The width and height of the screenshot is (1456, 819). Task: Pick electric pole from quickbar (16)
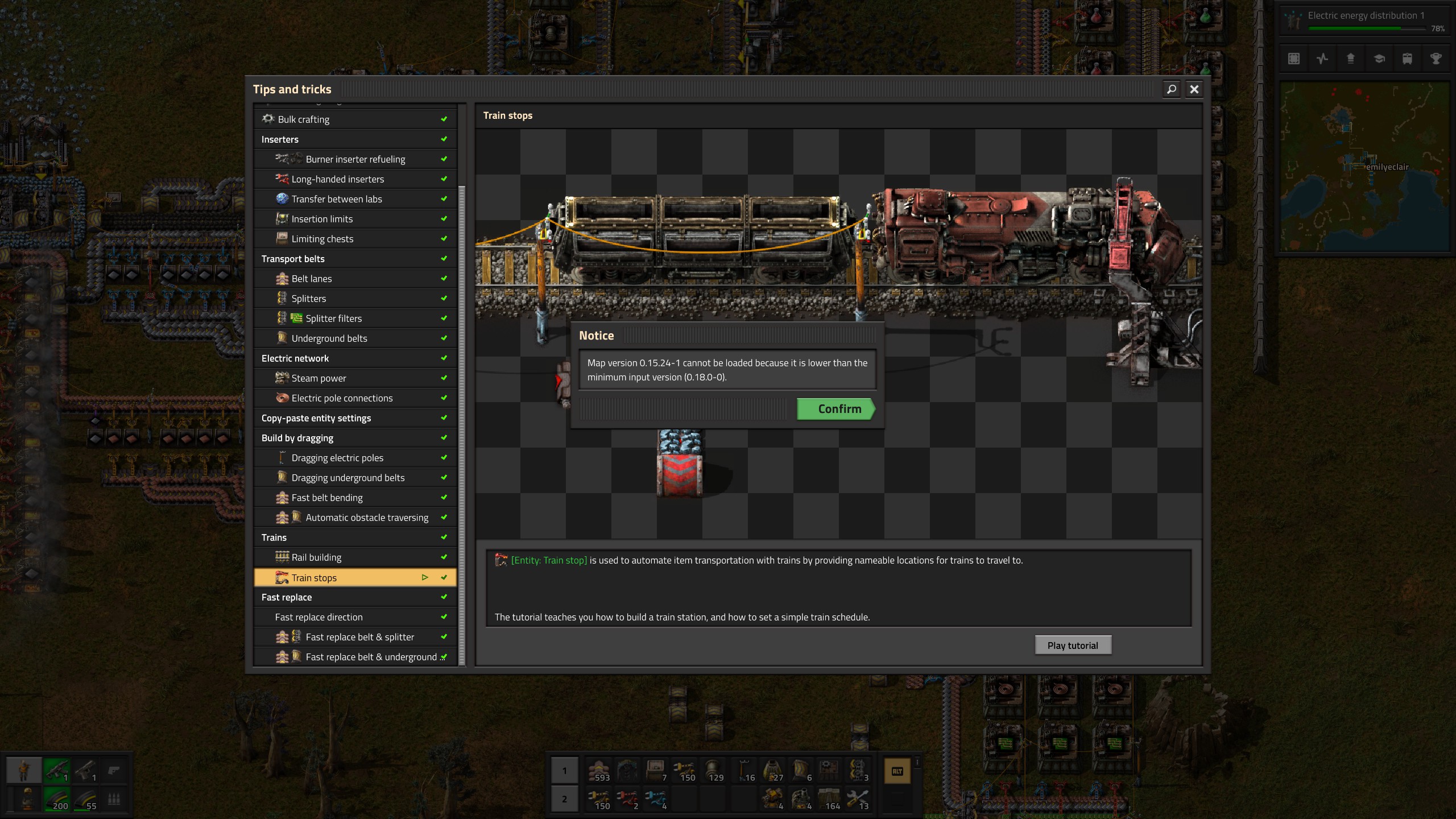tap(745, 771)
